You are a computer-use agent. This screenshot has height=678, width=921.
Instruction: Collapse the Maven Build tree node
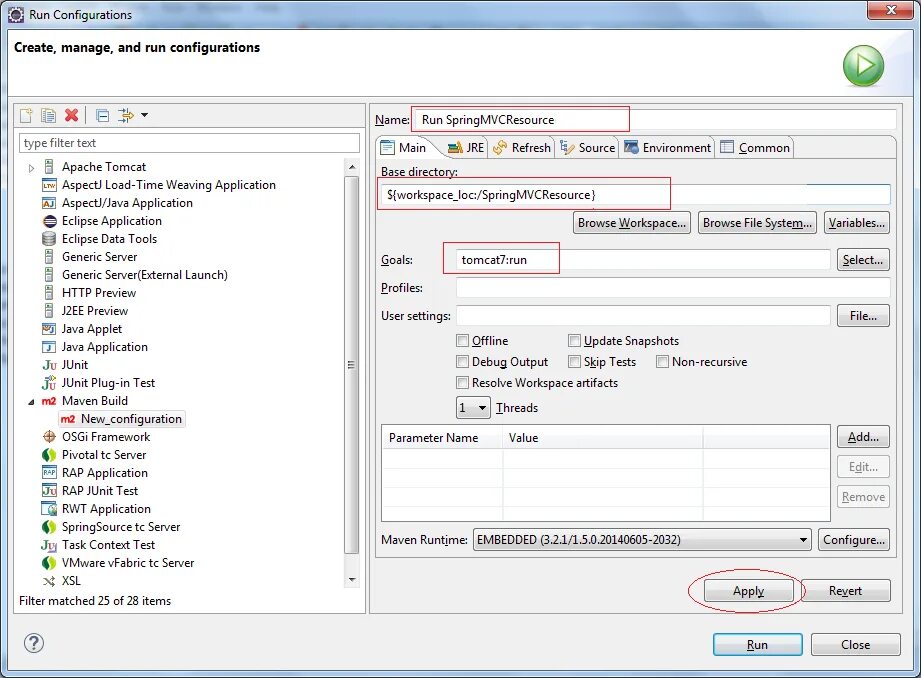tap(31, 402)
